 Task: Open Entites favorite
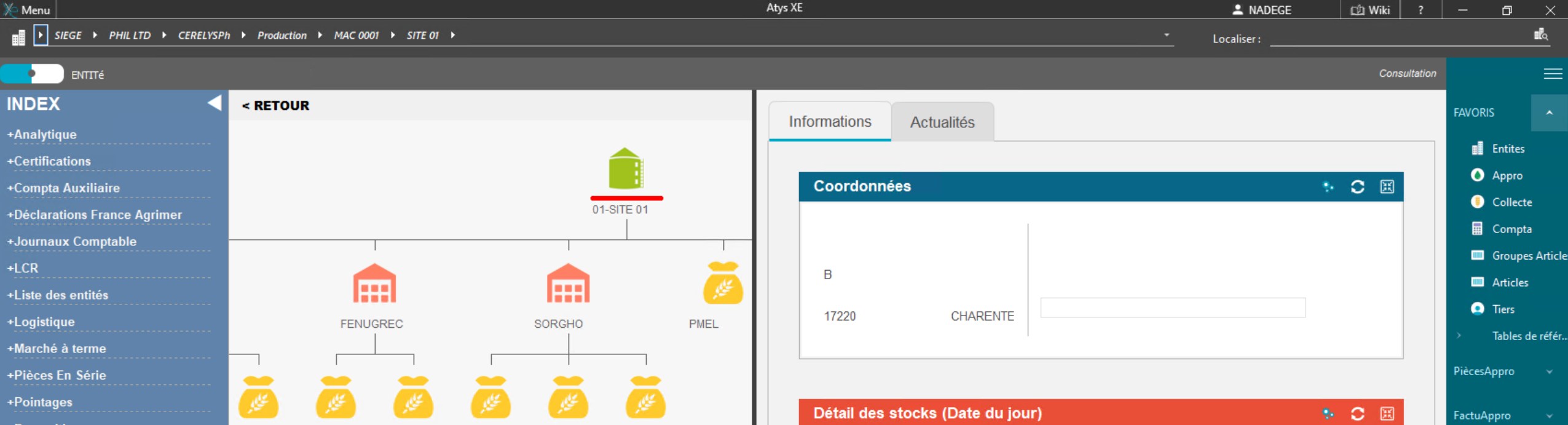click(x=1498, y=148)
